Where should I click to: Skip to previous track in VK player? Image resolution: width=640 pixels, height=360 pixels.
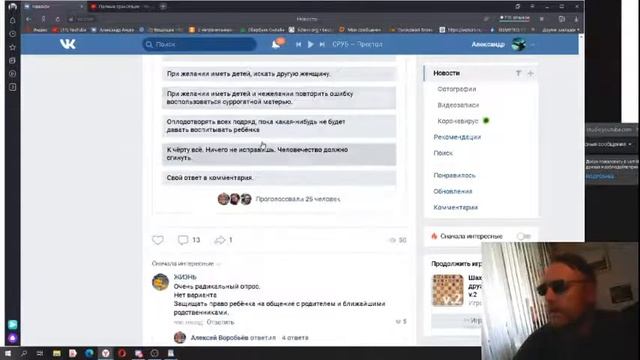pos(298,44)
